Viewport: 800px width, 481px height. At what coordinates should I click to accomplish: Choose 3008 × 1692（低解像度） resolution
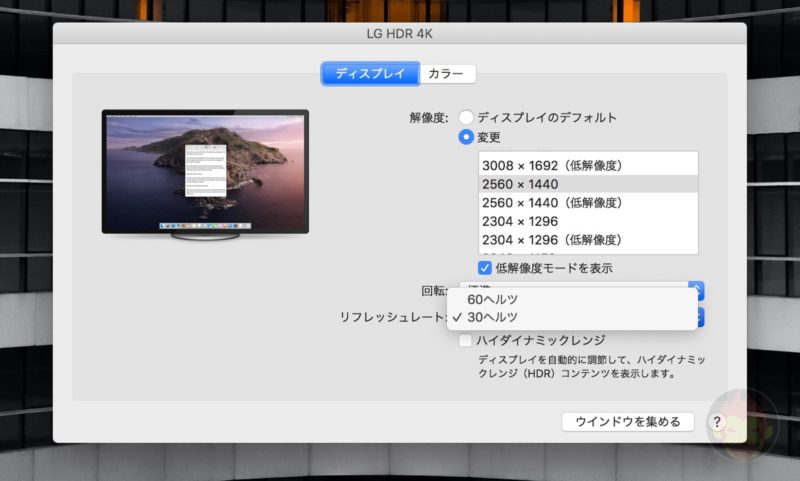click(x=588, y=165)
